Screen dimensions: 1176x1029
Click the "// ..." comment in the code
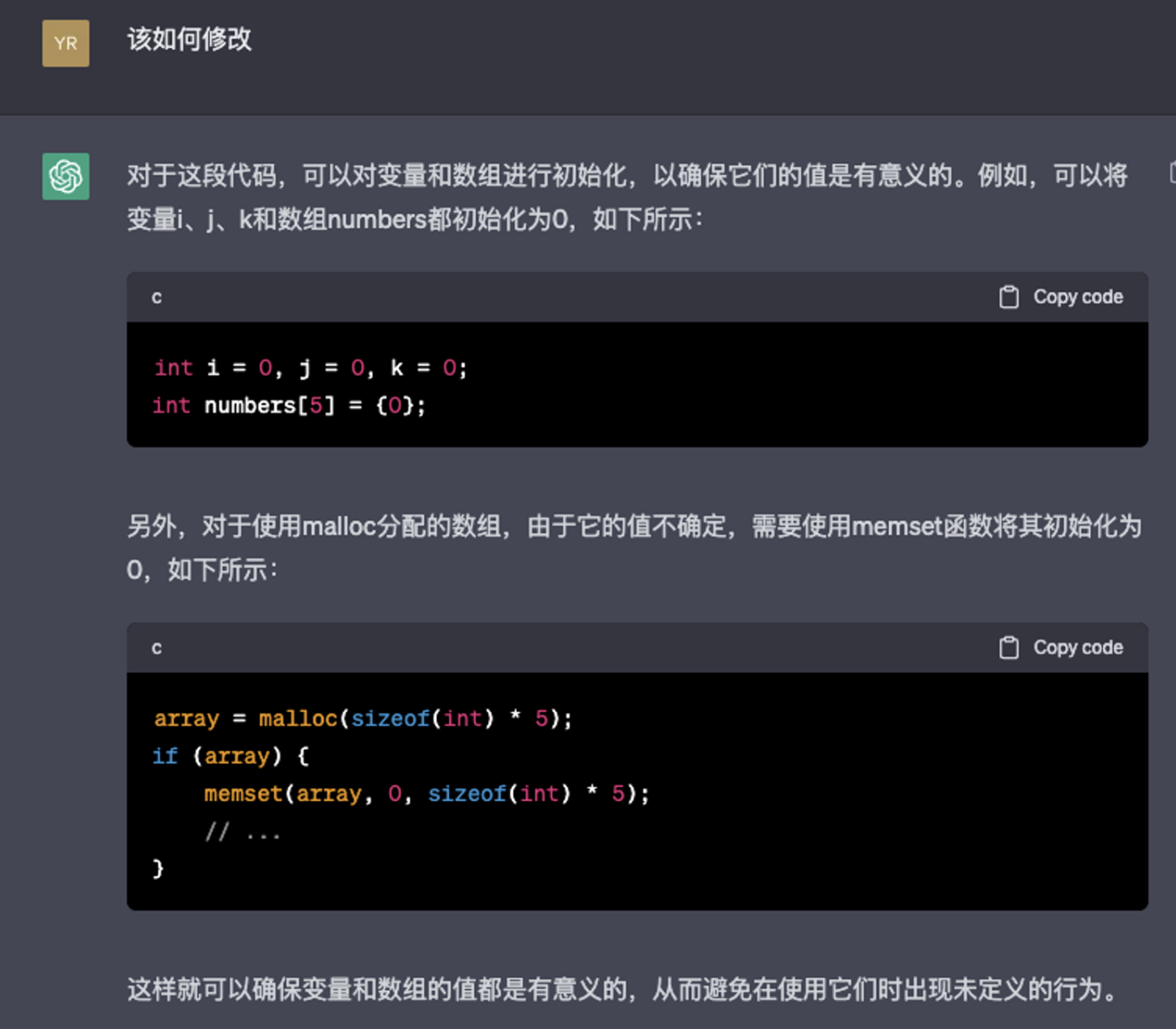(x=242, y=832)
